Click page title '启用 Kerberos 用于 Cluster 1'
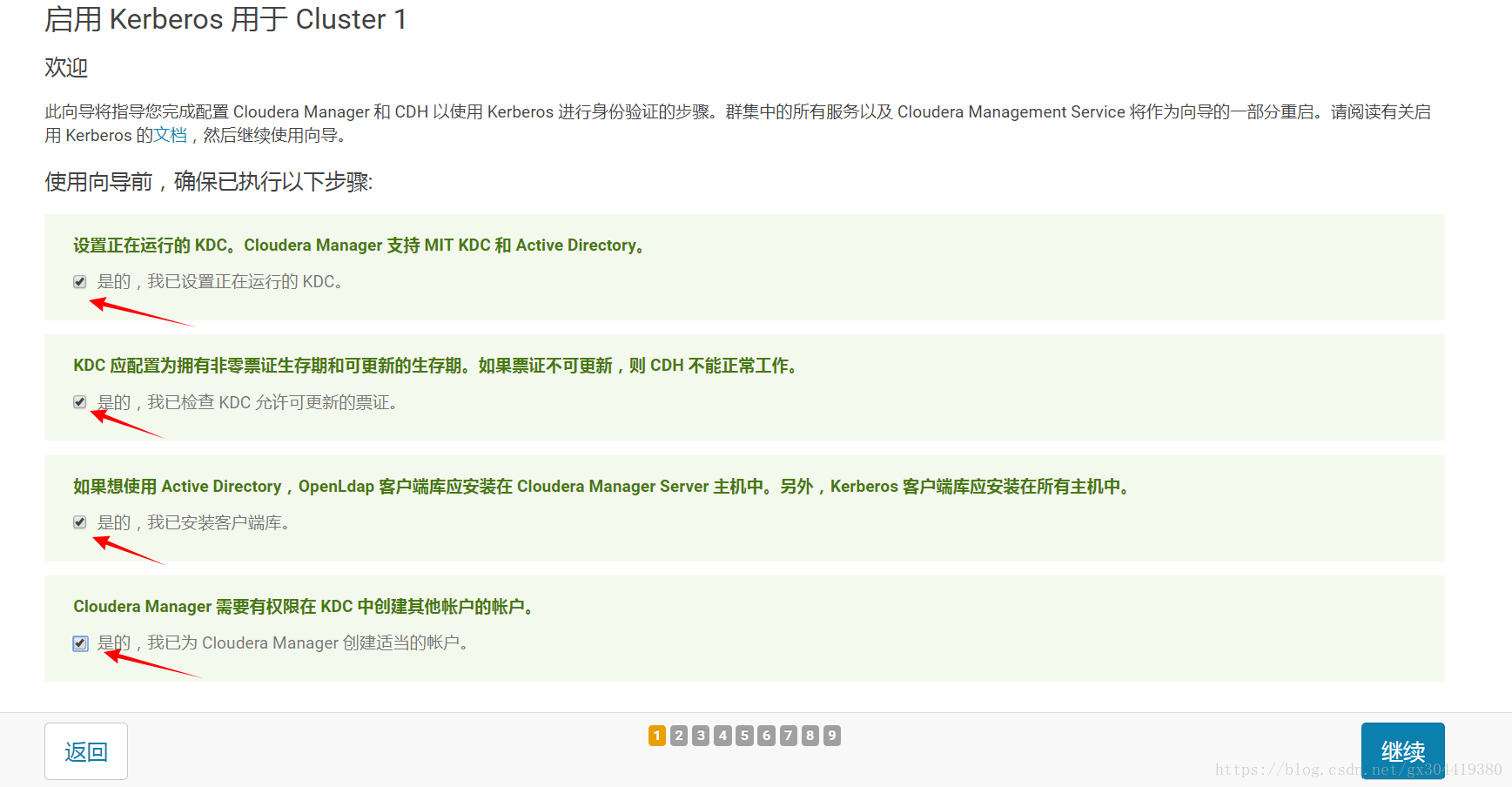This screenshot has height=787, width=1512. coord(225,19)
